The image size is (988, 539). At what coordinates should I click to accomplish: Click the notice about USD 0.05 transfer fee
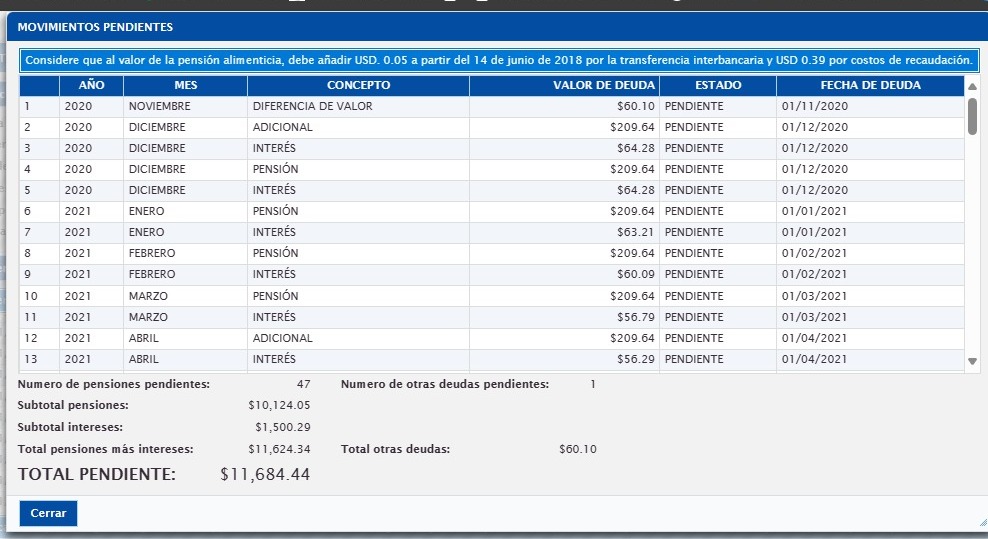click(499, 61)
